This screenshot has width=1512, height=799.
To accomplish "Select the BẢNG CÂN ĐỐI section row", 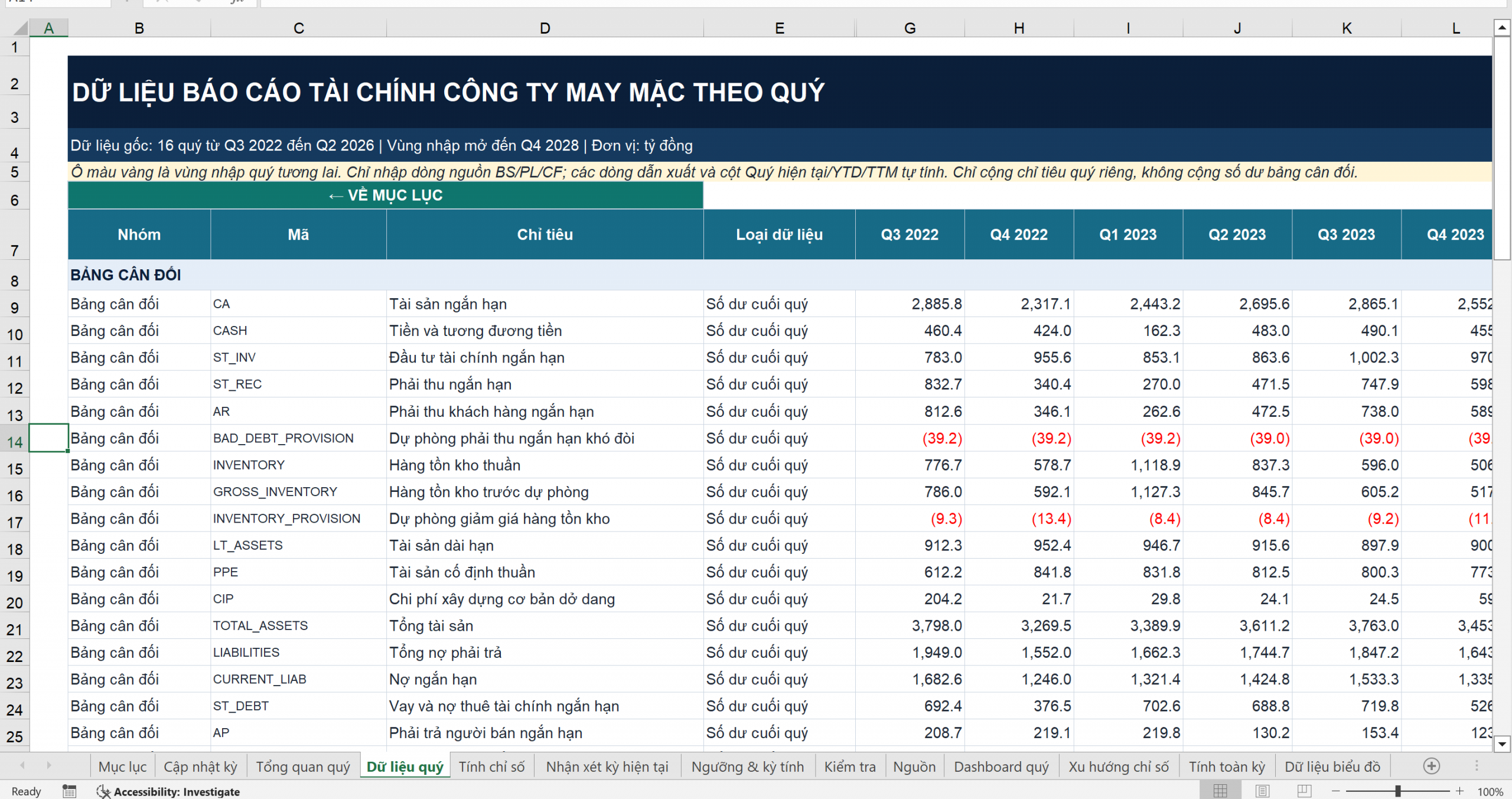I will [780, 275].
